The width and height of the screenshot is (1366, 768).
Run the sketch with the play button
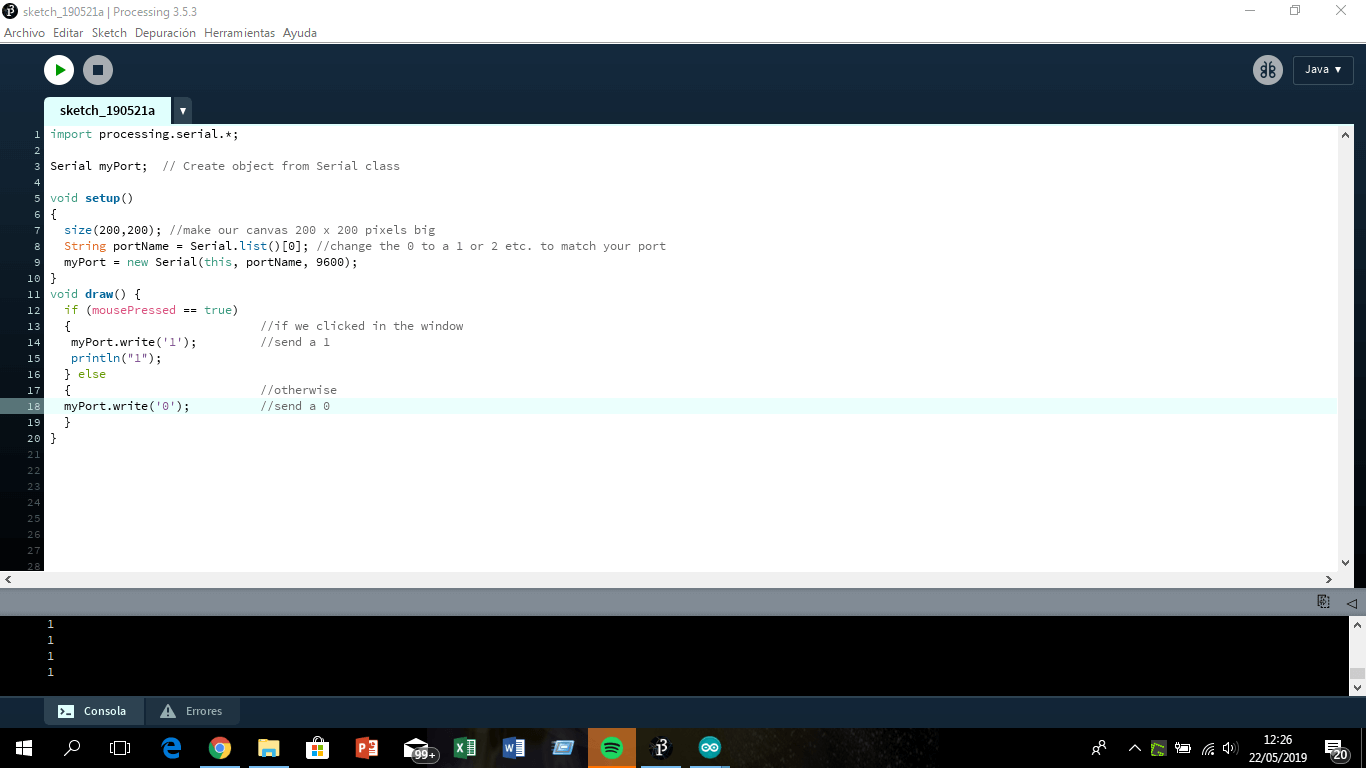(x=59, y=70)
